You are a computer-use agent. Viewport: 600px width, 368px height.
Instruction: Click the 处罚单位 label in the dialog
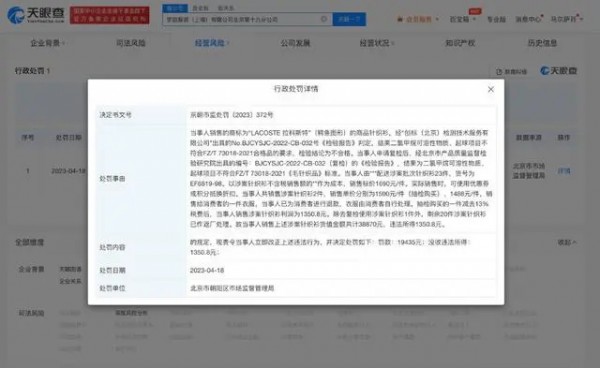click(x=112, y=288)
